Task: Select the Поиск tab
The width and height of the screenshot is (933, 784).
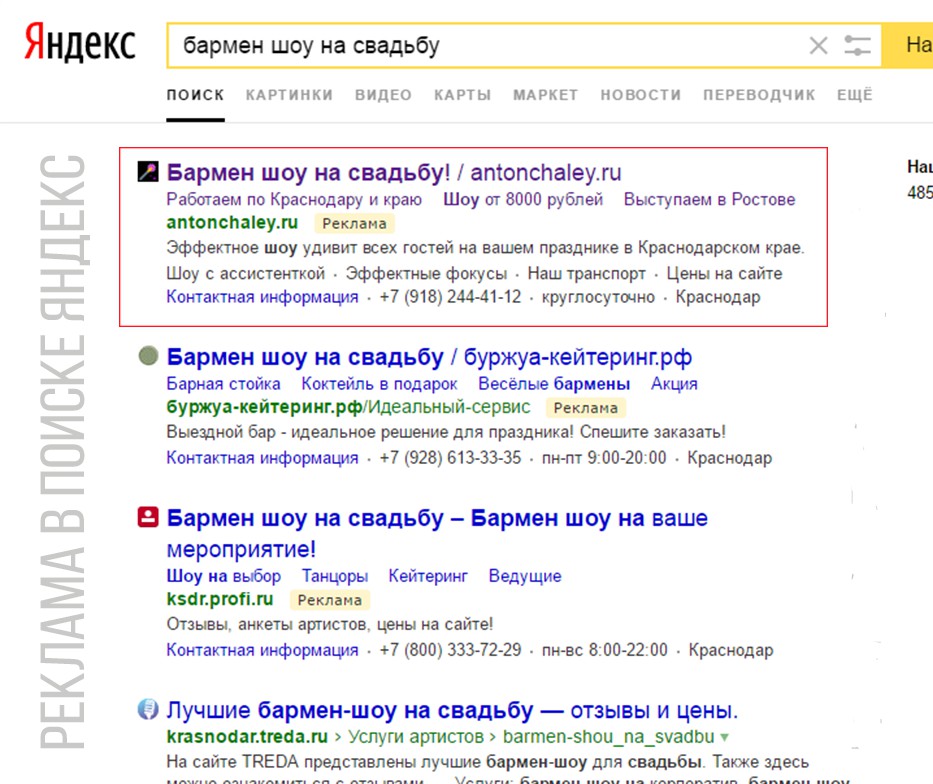Action: (x=195, y=95)
